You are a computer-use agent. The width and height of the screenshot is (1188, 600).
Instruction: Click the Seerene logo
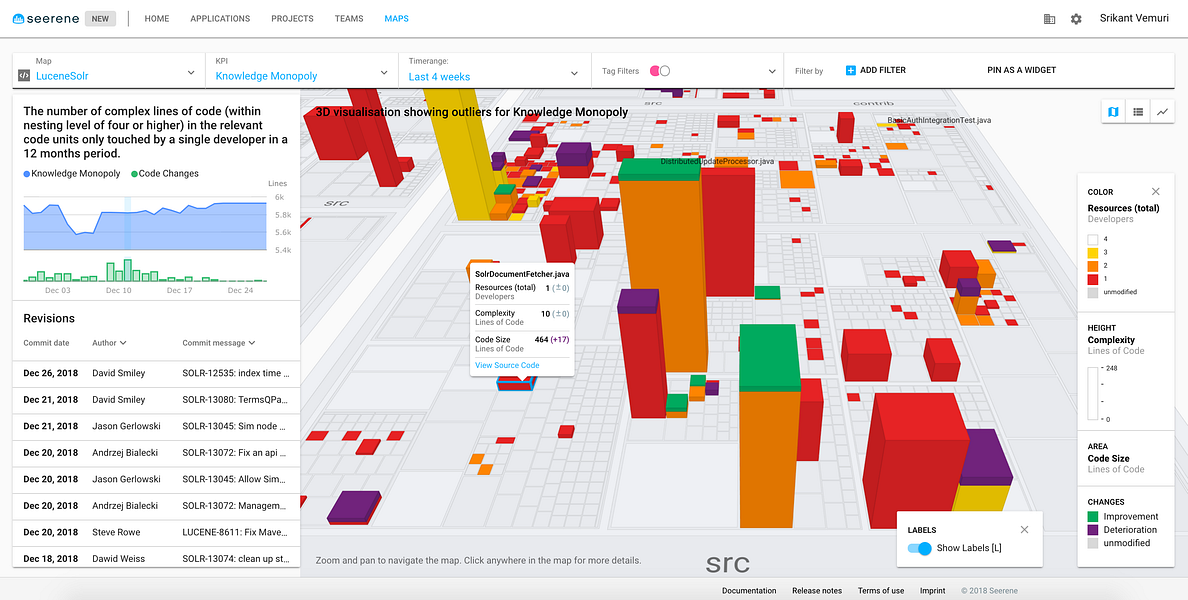[45, 18]
